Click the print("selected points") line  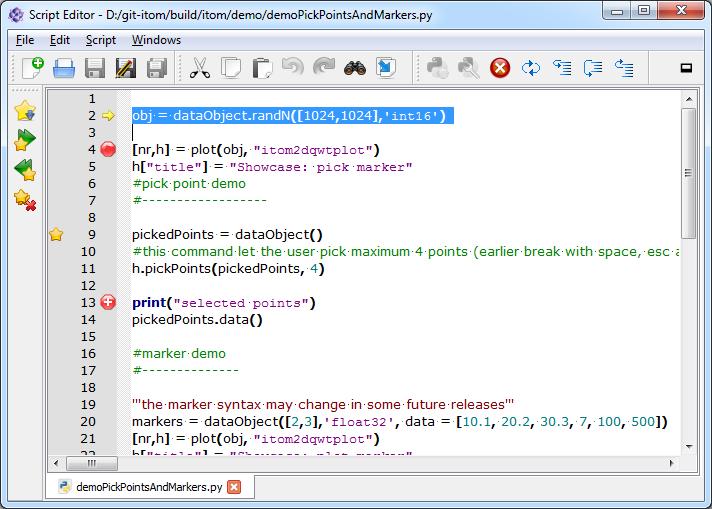point(223,302)
